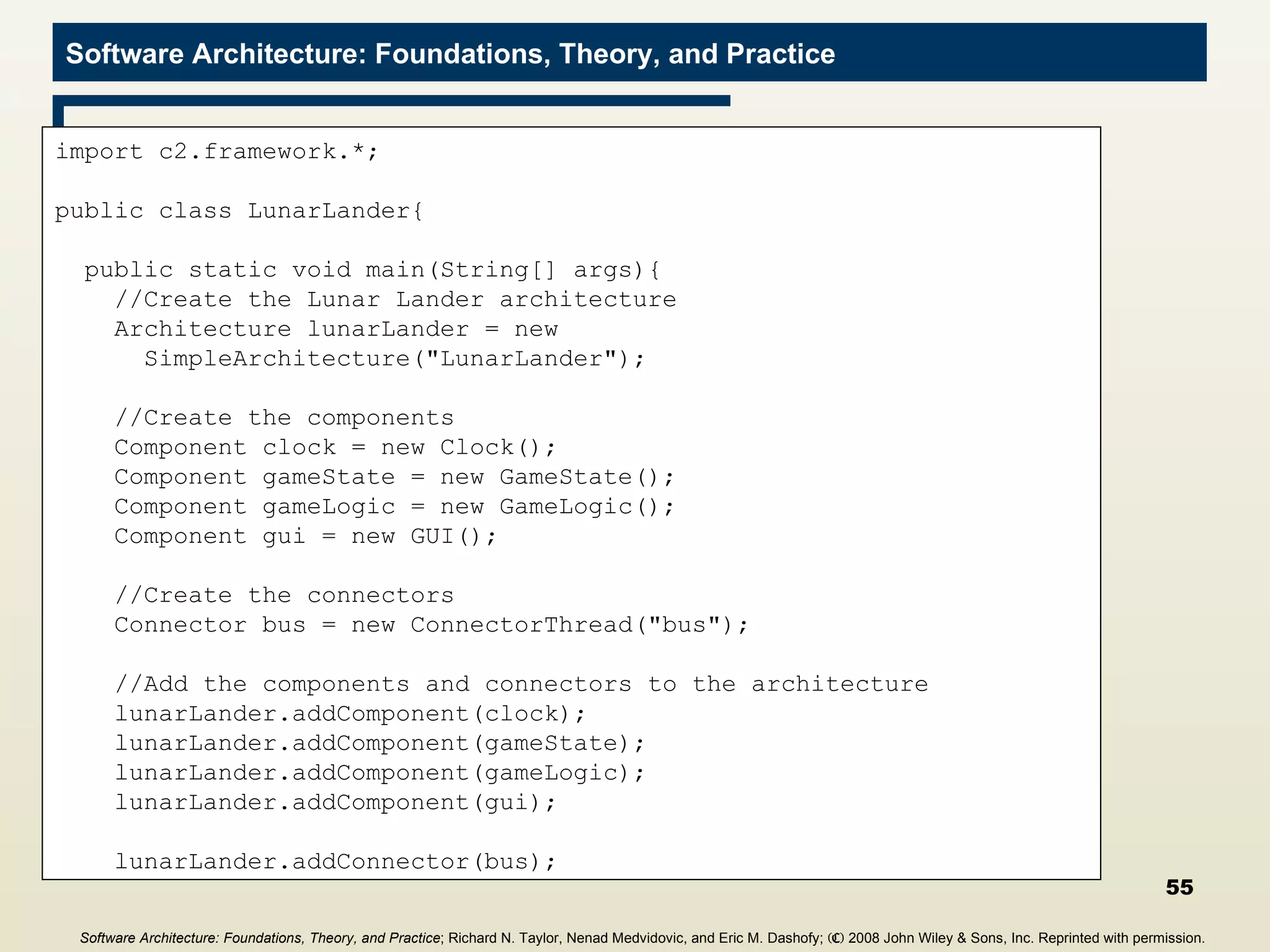Click the line 'lunarLander.addComponent(gameLogic);'
The height and width of the screenshot is (952, 1270).
click(x=380, y=773)
